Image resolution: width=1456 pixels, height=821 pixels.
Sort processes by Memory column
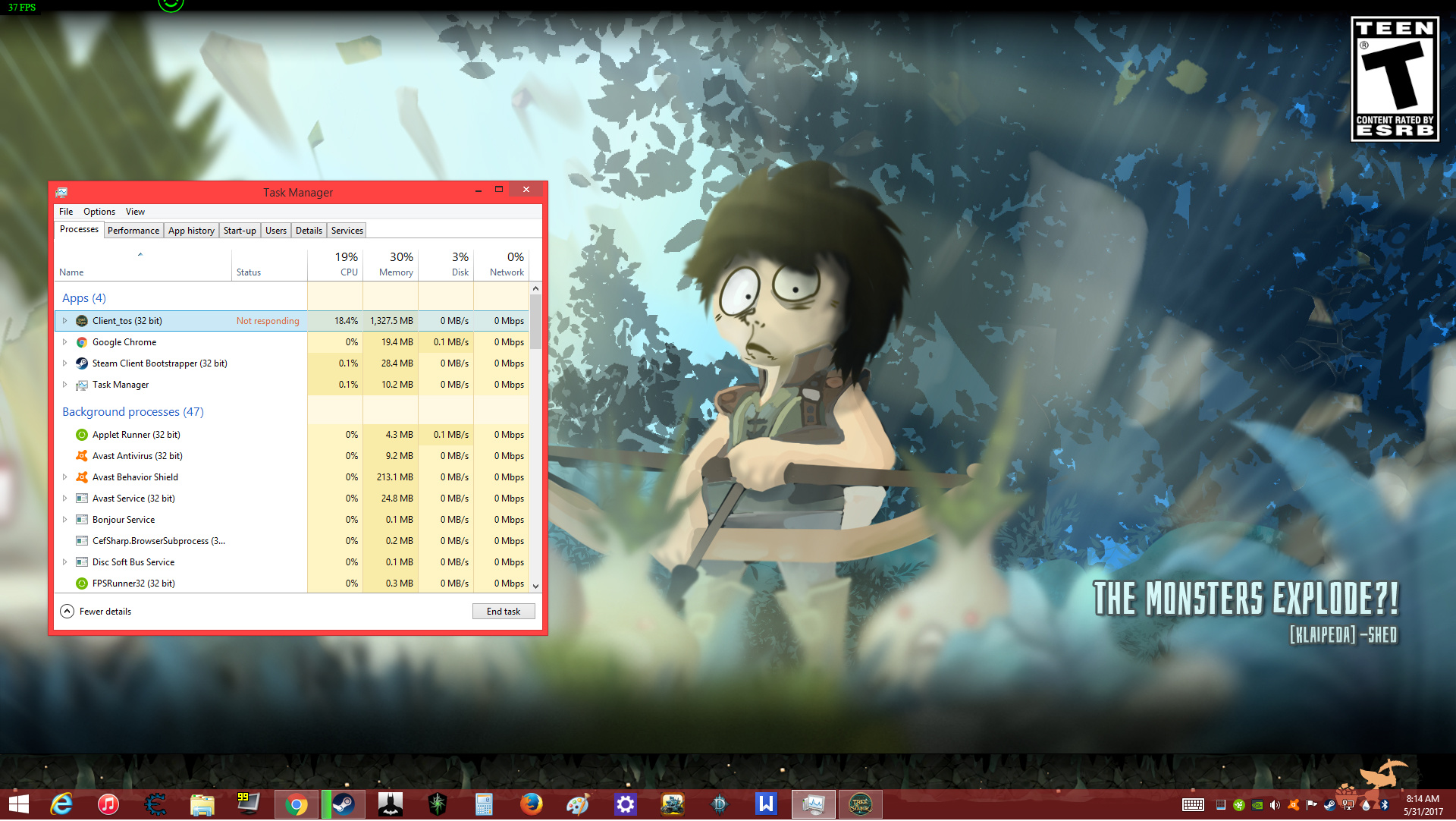[396, 264]
